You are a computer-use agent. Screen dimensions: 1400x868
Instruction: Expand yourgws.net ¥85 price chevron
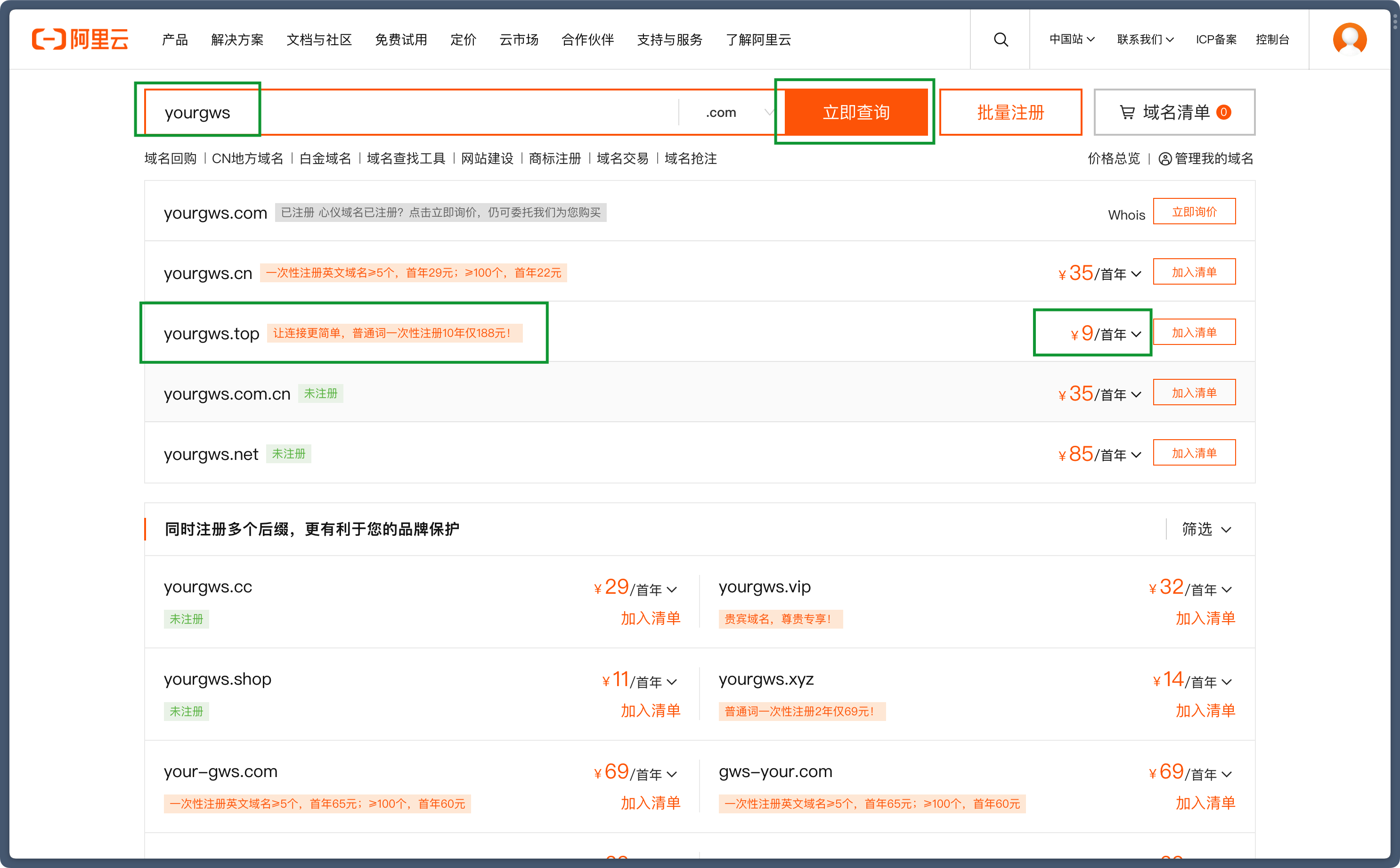tap(1136, 455)
